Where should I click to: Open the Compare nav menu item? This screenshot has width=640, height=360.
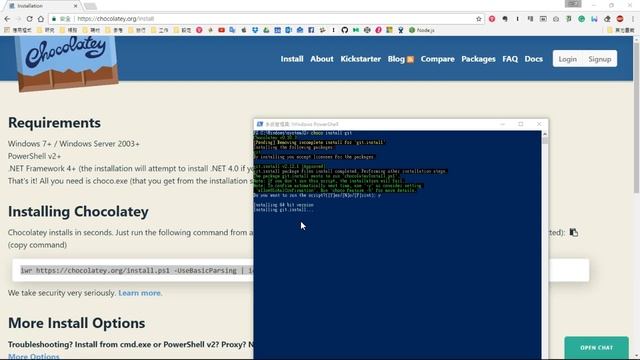coord(438,59)
